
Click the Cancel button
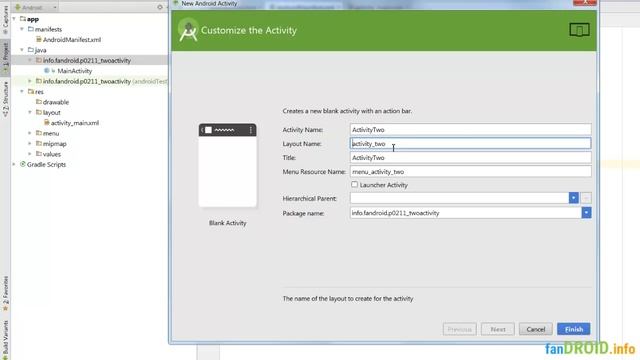536,329
